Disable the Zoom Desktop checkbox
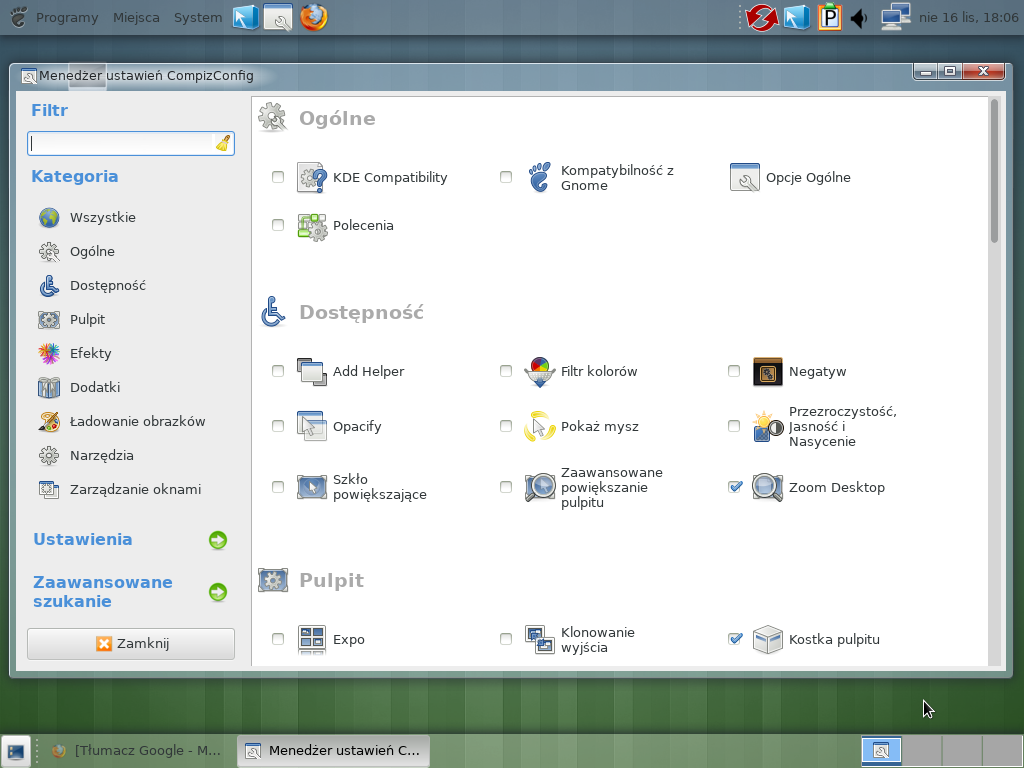Image resolution: width=1024 pixels, height=768 pixels. [x=735, y=487]
